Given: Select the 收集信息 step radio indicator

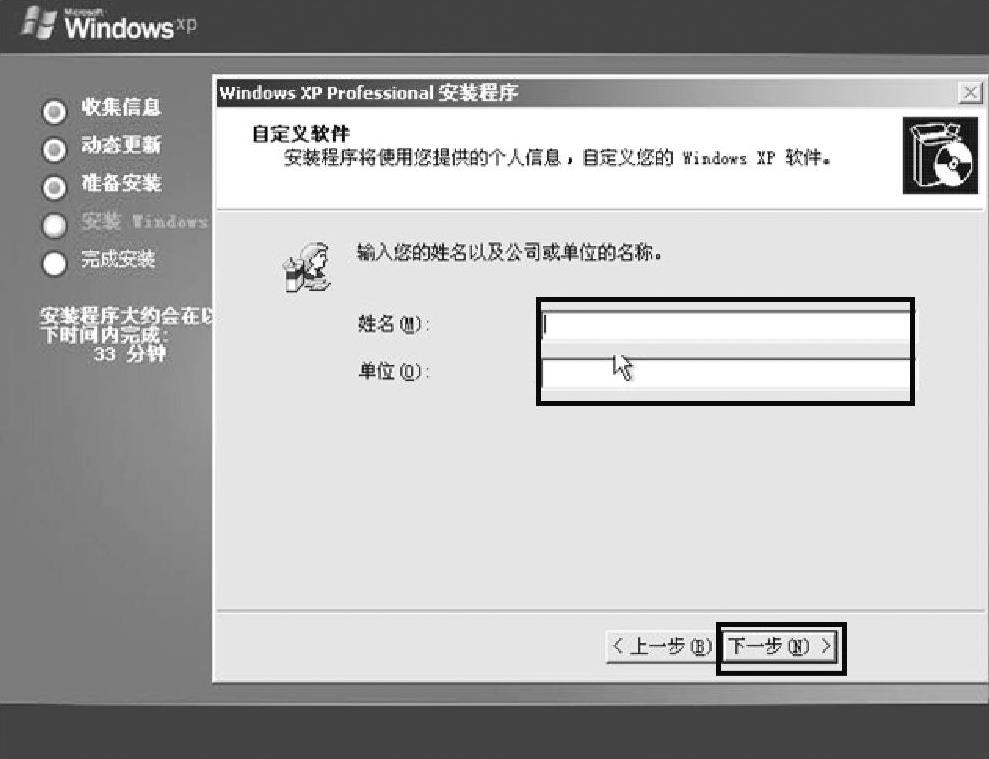Looking at the screenshot, I should [54, 111].
